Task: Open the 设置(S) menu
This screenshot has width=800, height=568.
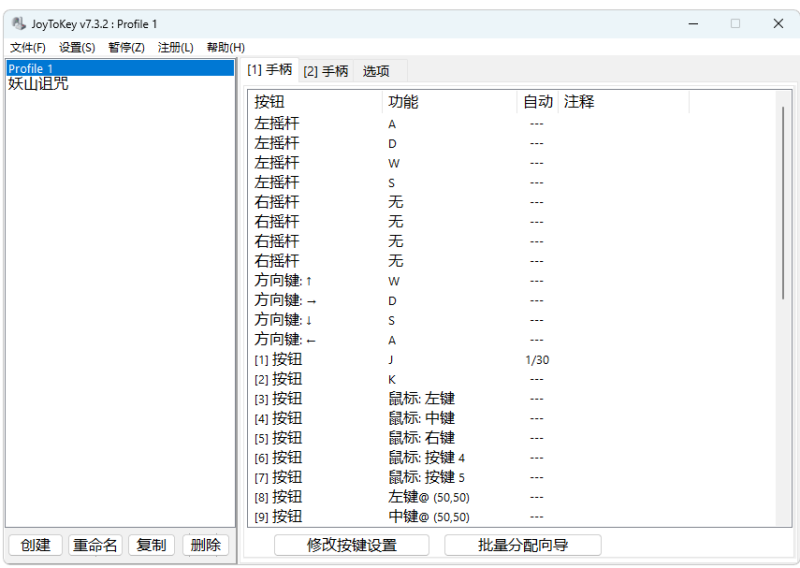Action: (x=77, y=47)
